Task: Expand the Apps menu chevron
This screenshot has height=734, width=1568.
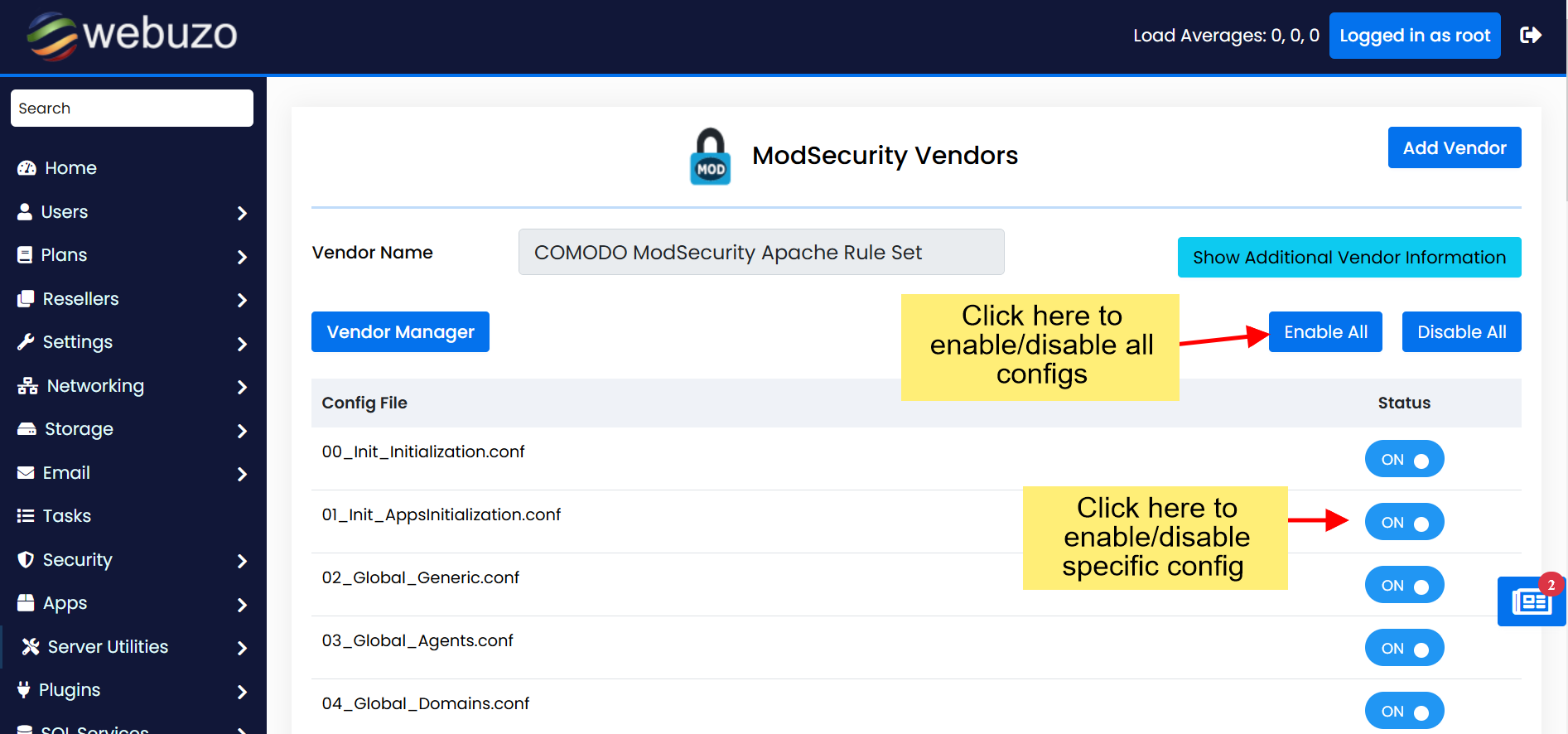Action: [x=242, y=605]
